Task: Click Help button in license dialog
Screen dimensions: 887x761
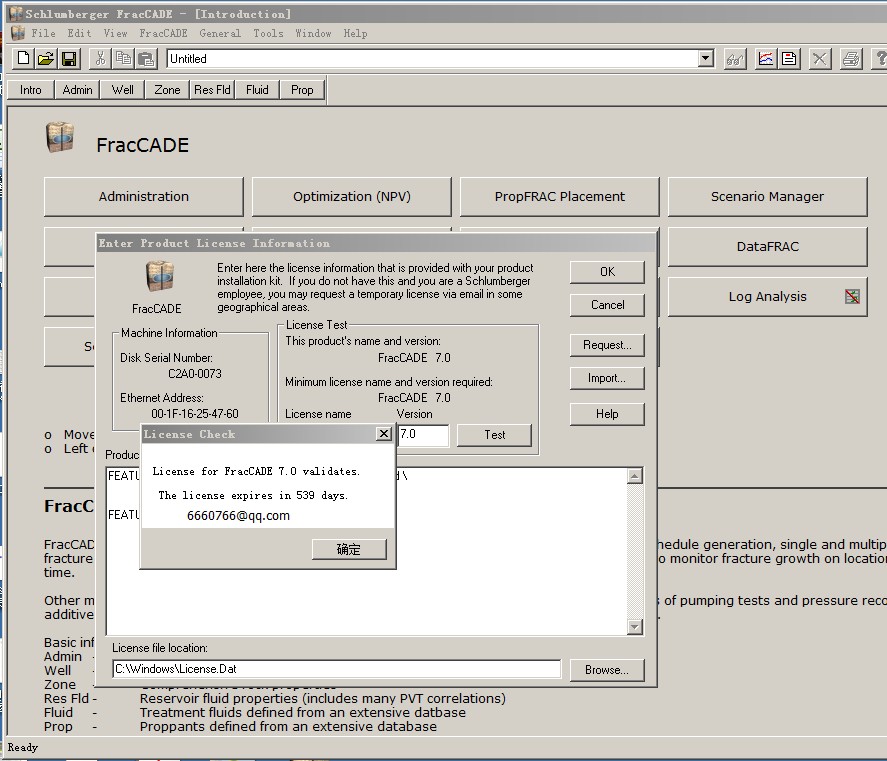Action: pos(607,414)
